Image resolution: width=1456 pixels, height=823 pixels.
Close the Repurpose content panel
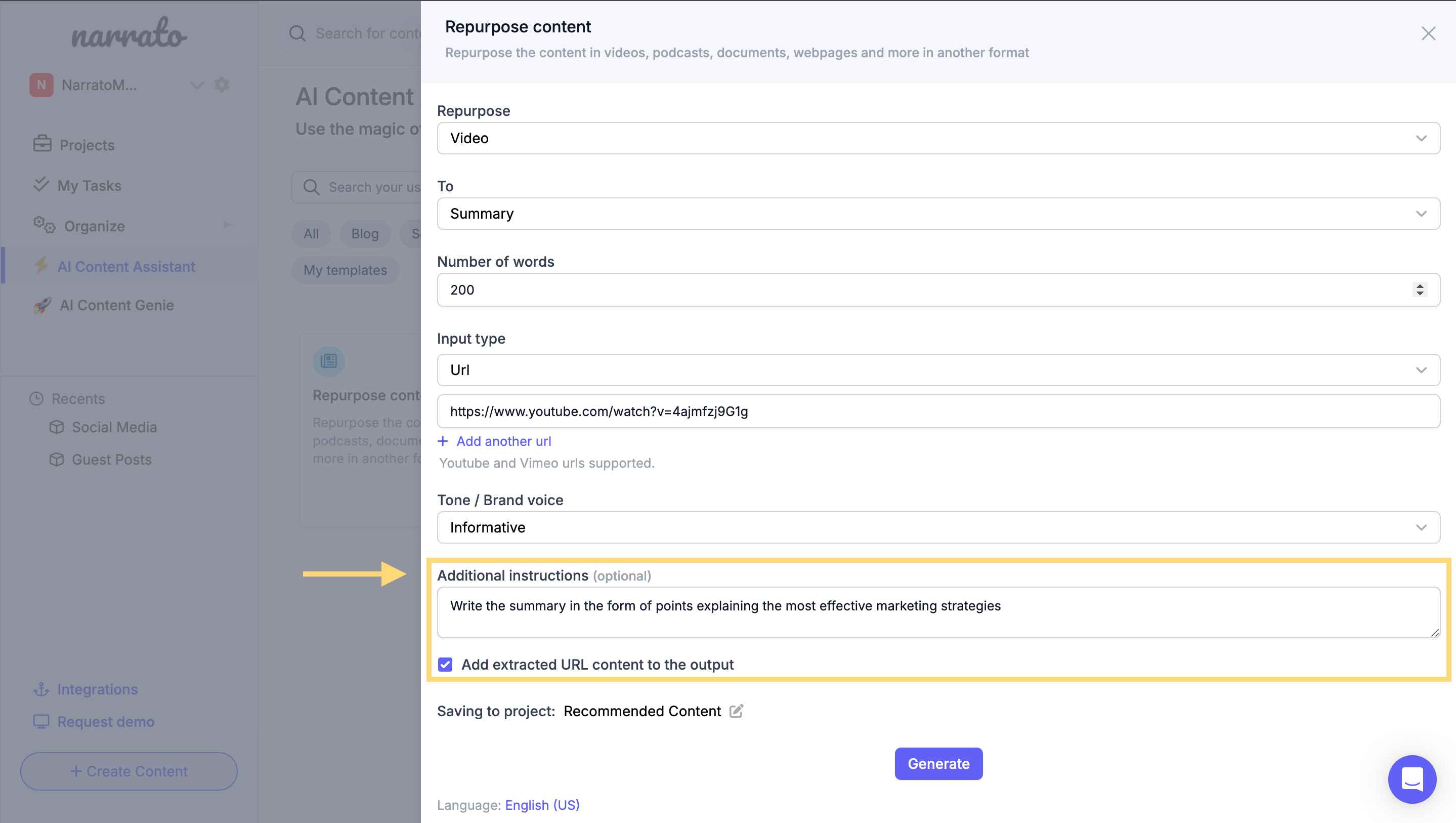[1428, 33]
